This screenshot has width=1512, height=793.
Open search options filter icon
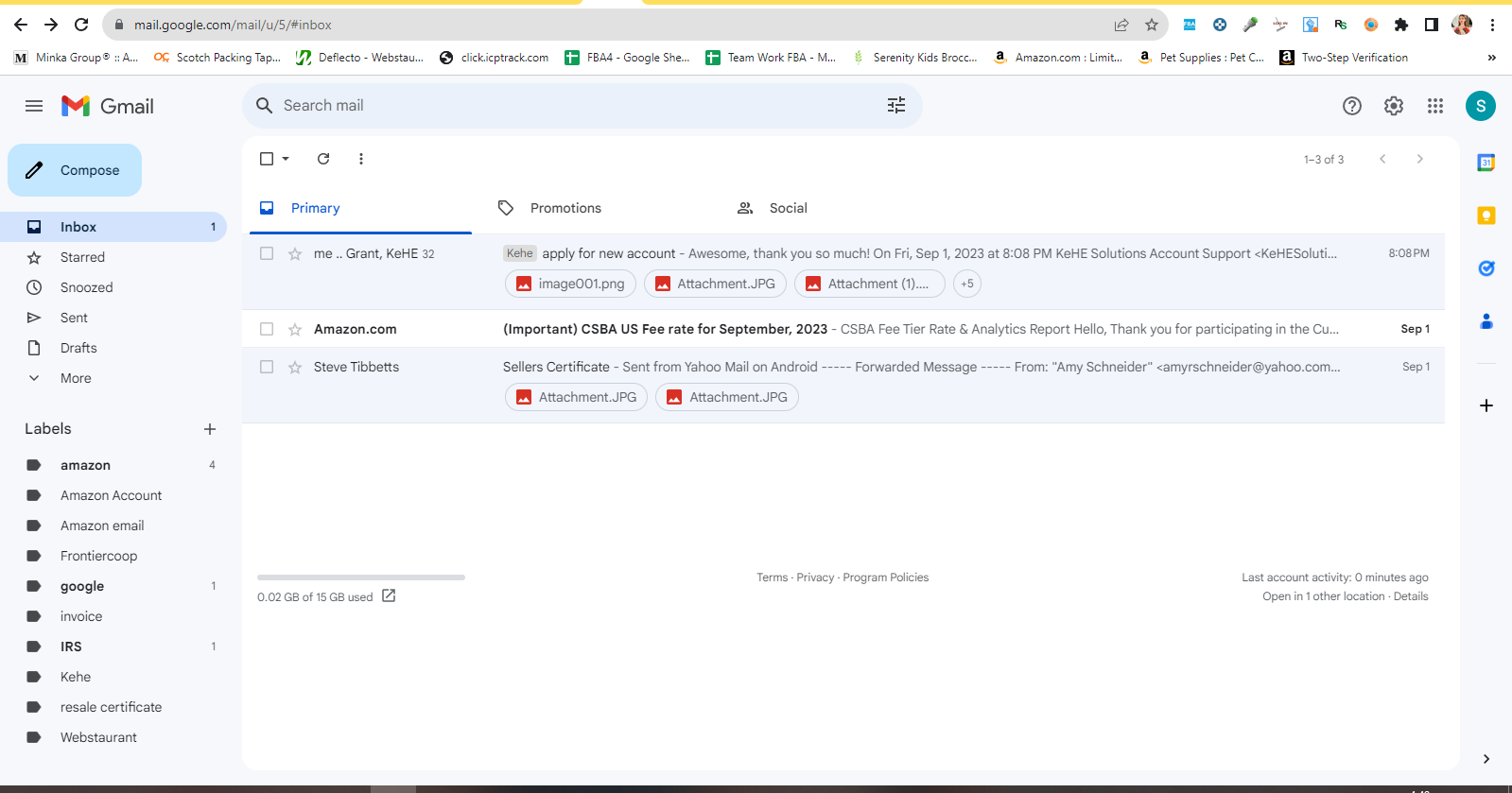896,105
